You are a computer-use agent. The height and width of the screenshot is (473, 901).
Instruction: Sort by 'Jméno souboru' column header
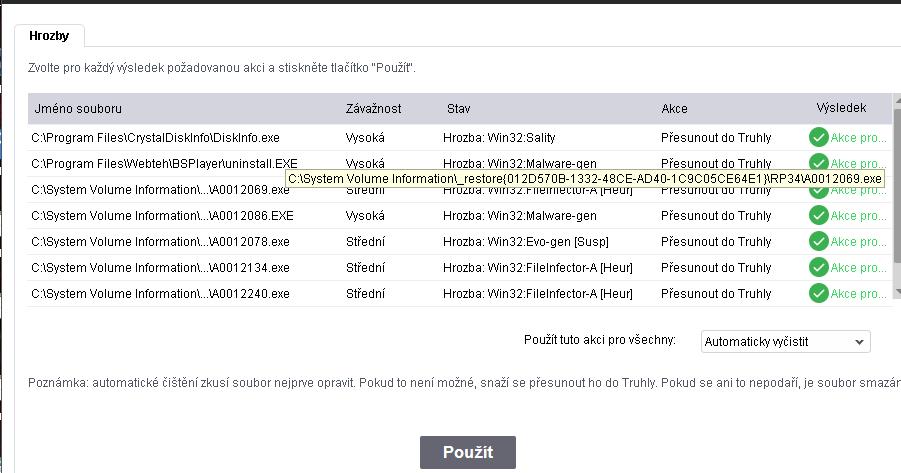pos(78,108)
